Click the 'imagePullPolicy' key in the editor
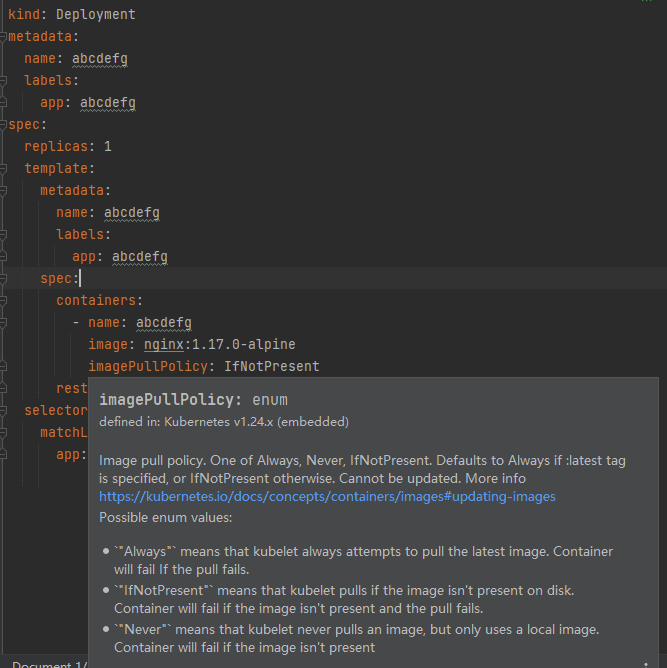 [148, 366]
